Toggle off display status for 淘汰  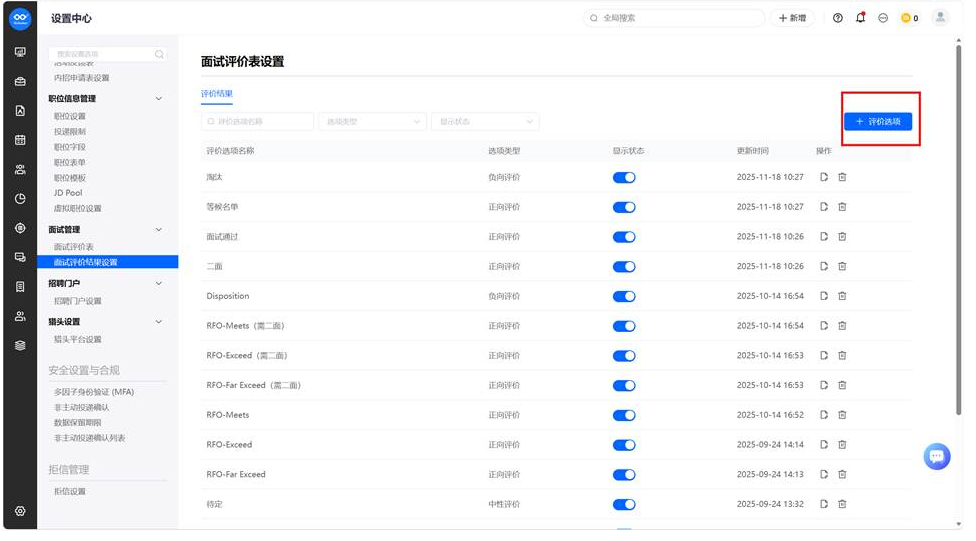coord(624,177)
